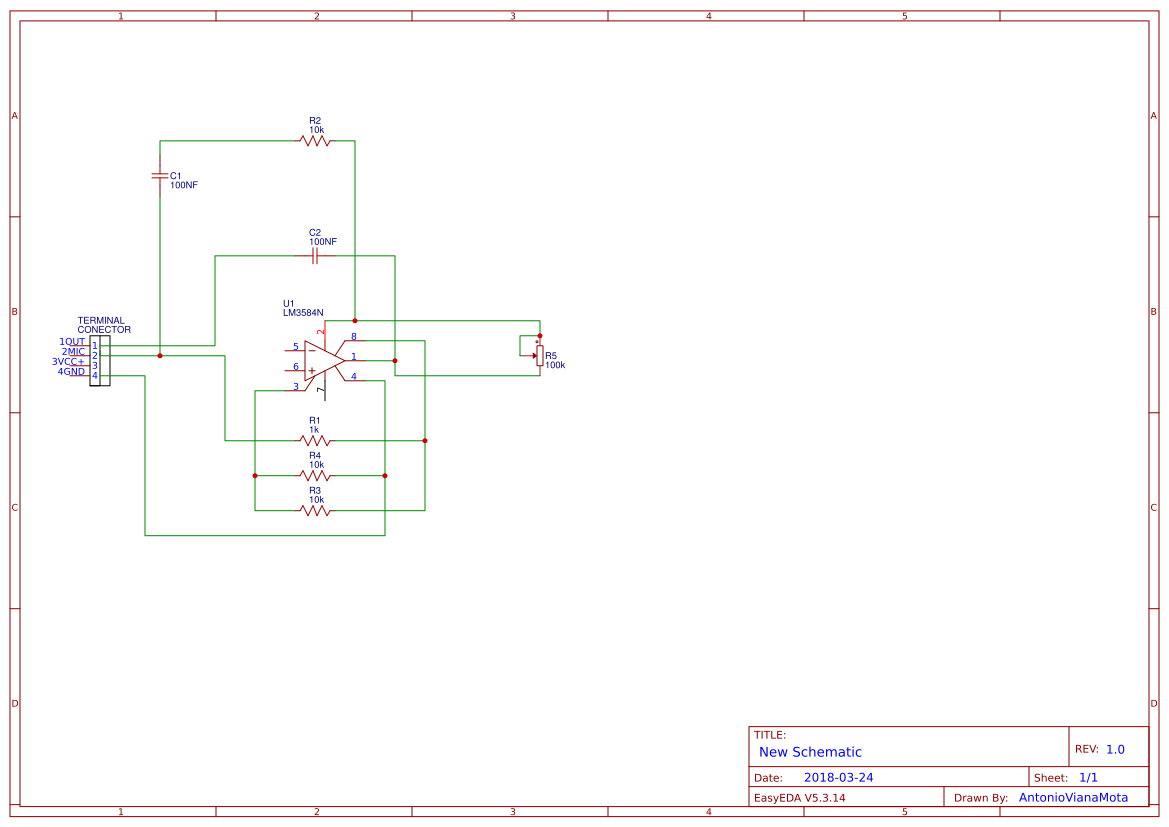The image size is (1169, 827).
Task: Select the R5 potentiometer symbol
Action: tap(538, 356)
